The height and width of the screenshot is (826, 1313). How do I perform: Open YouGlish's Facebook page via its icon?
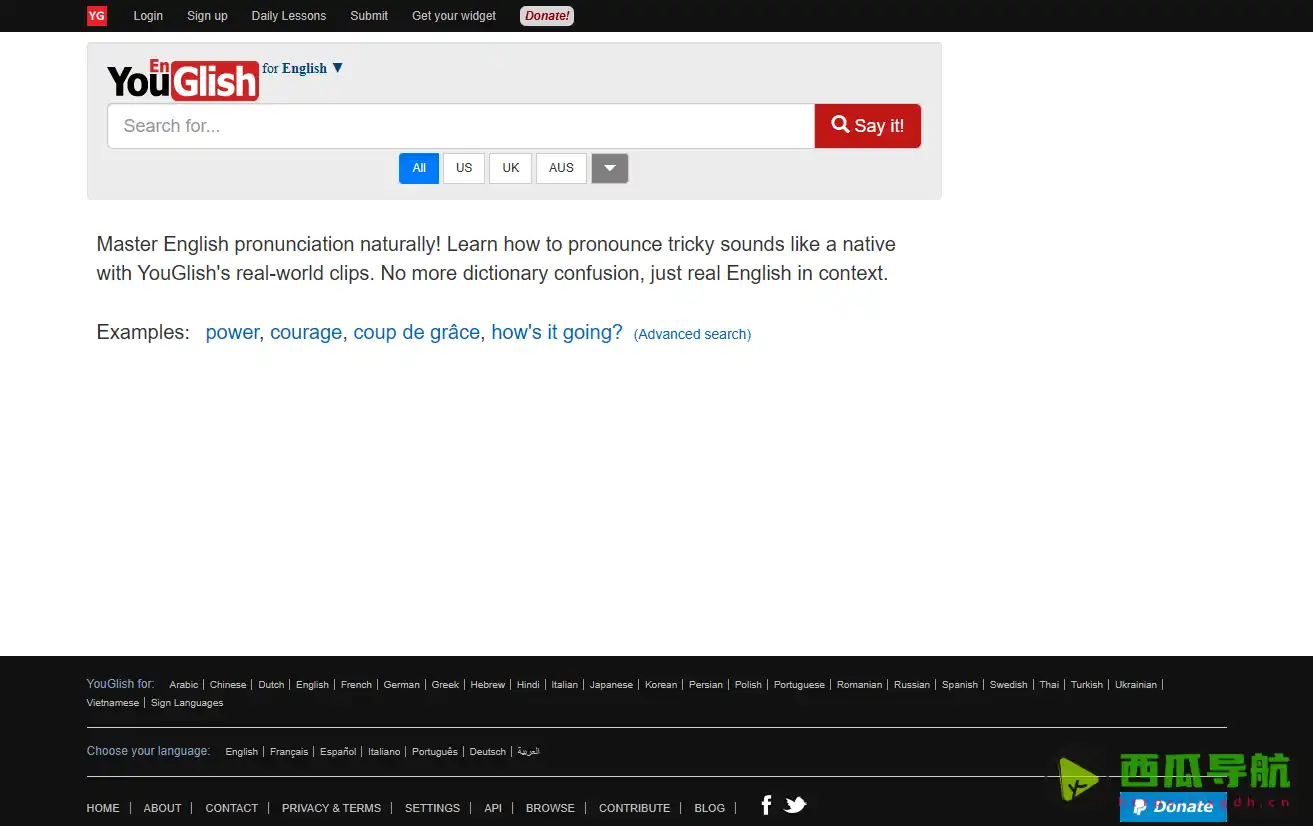point(765,804)
